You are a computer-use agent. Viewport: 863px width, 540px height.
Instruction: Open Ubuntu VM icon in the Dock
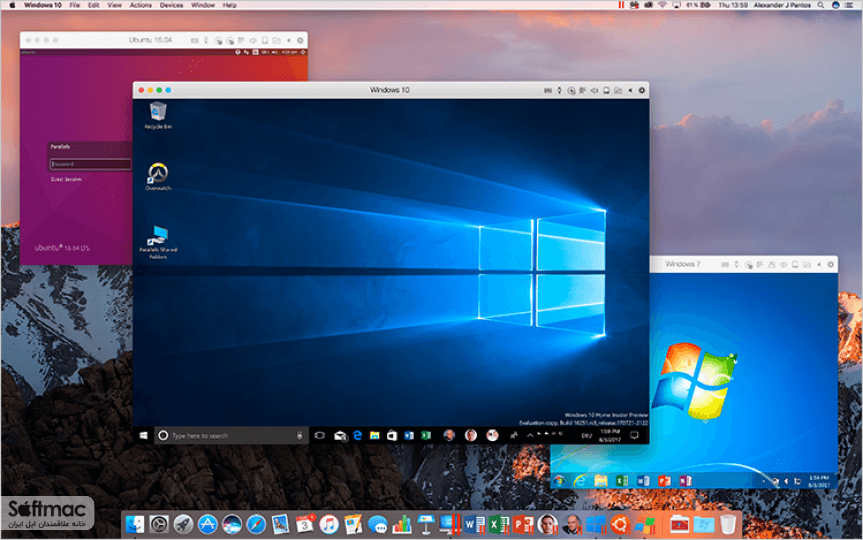pyautogui.click(x=620, y=524)
